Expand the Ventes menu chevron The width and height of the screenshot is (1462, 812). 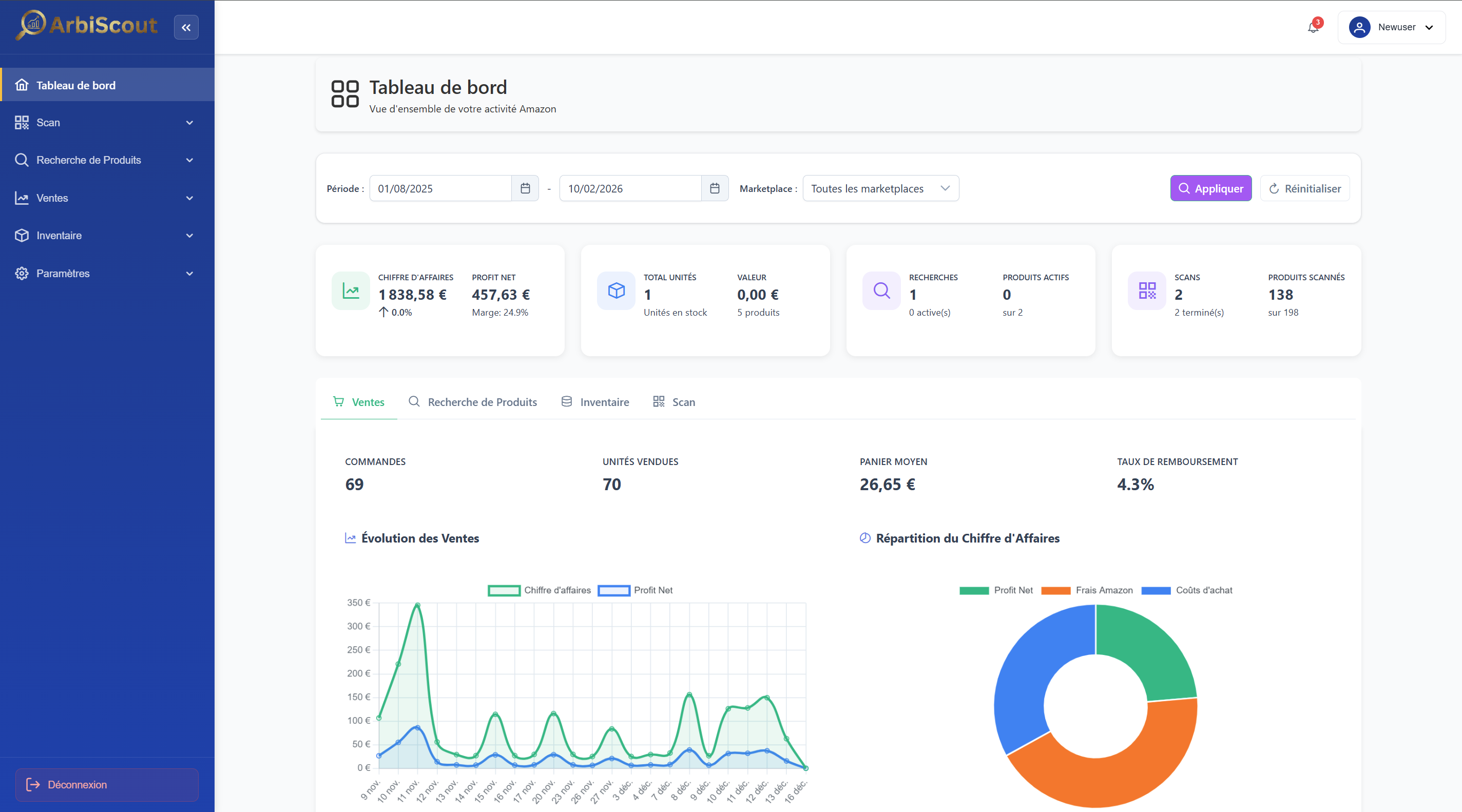click(189, 198)
